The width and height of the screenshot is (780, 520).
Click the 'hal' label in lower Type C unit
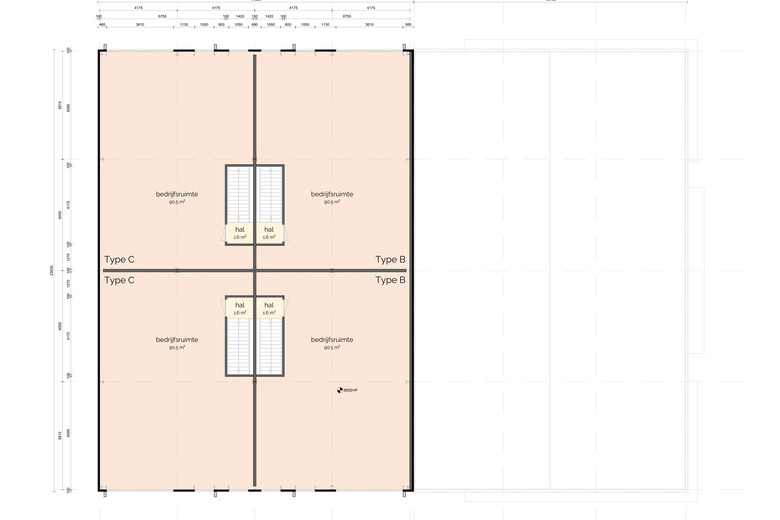pos(240,305)
